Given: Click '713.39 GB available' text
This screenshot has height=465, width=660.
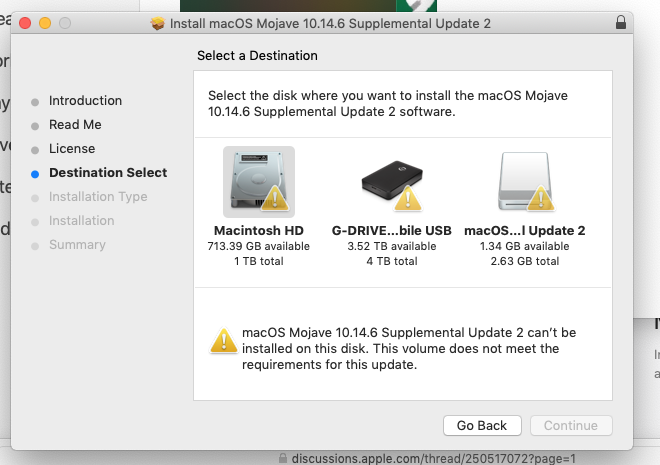Looking at the screenshot, I should pyautogui.click(x=258, y=246).
